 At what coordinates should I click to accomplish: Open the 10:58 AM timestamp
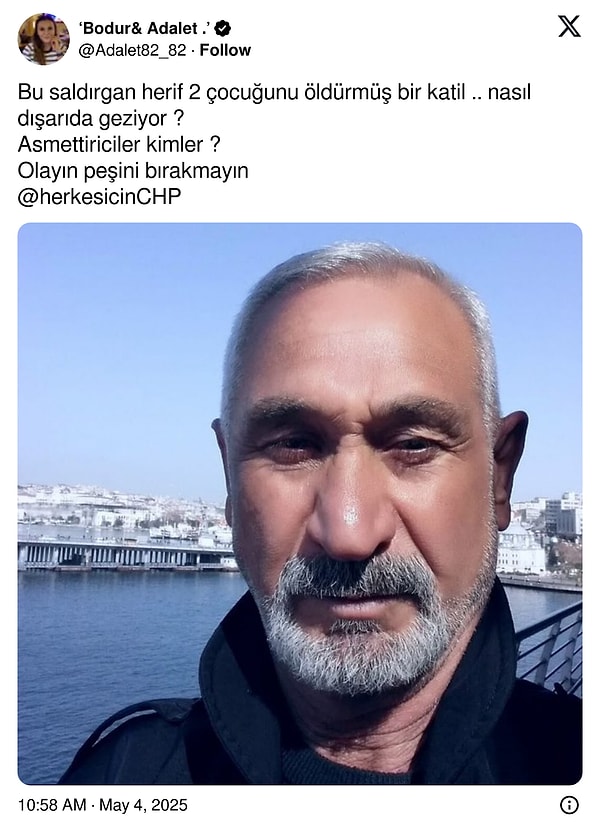pos(52,805)
